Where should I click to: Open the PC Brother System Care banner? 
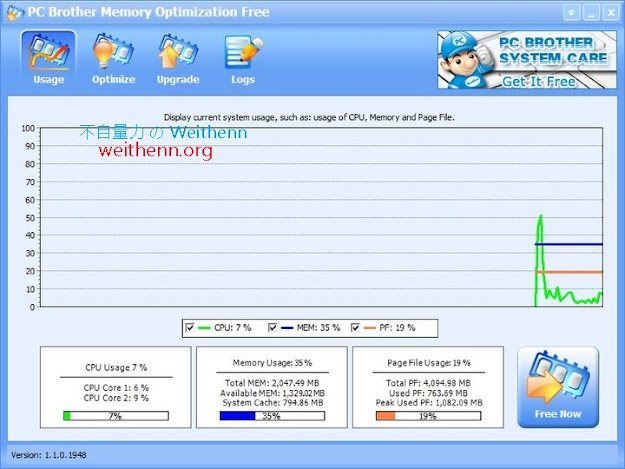click(527, 60)
